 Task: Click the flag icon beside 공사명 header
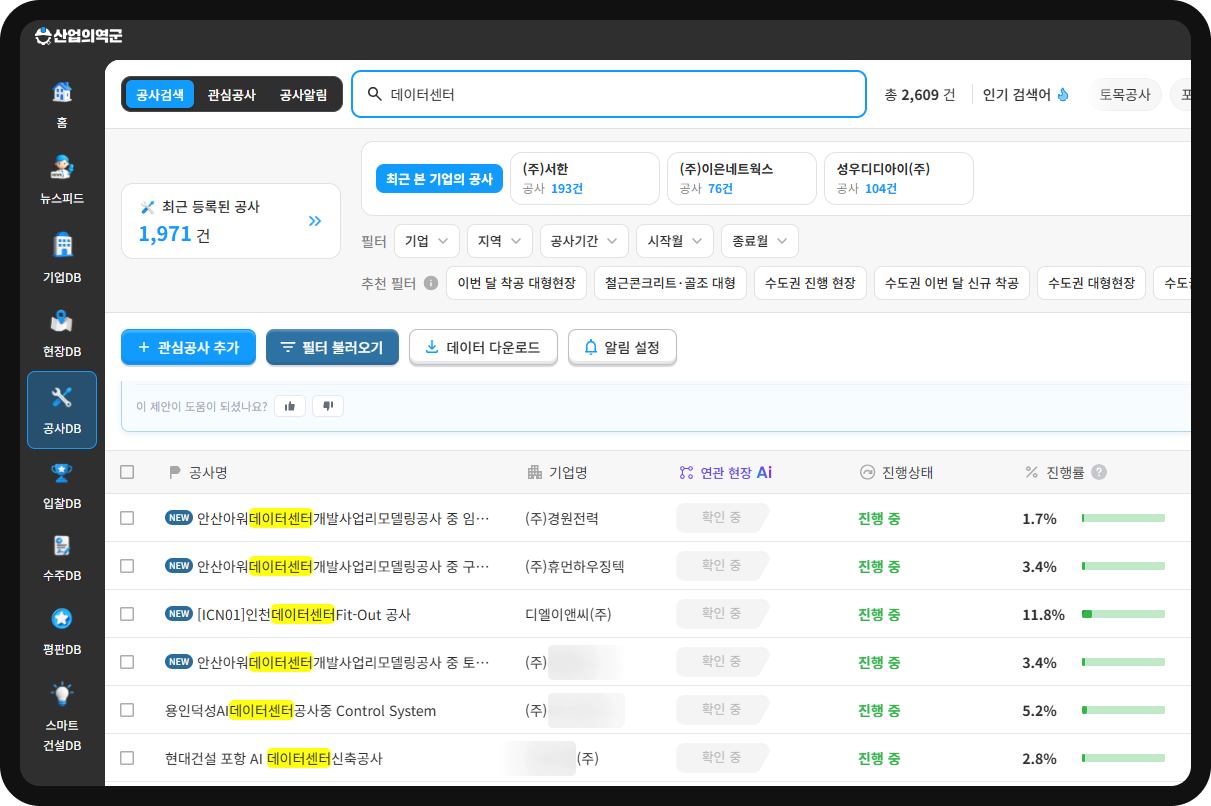[175, 472]
